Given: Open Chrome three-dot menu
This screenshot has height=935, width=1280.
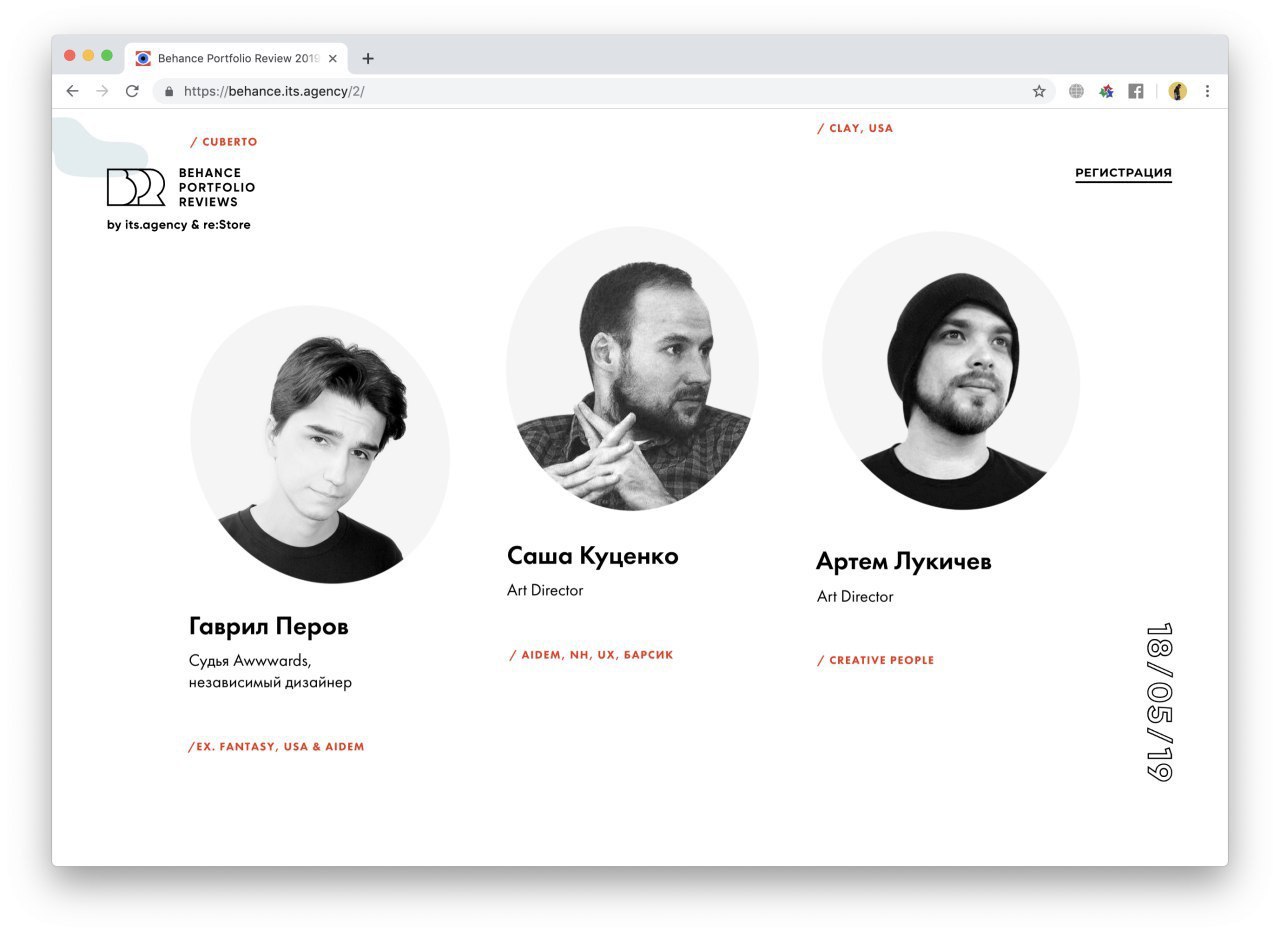Looking at the screenshot, I should pyautogui.click(x=1207, y=91).
